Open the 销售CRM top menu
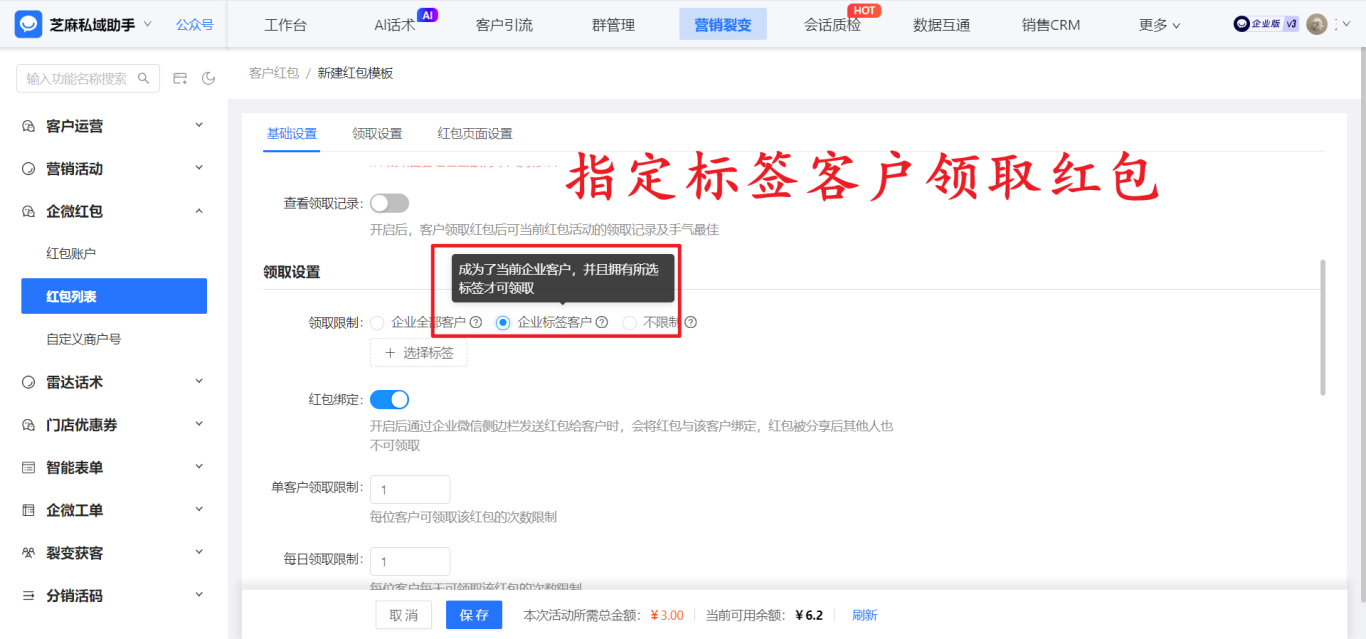This screenshot has height=639, width=1366. tap(1051, 25)
